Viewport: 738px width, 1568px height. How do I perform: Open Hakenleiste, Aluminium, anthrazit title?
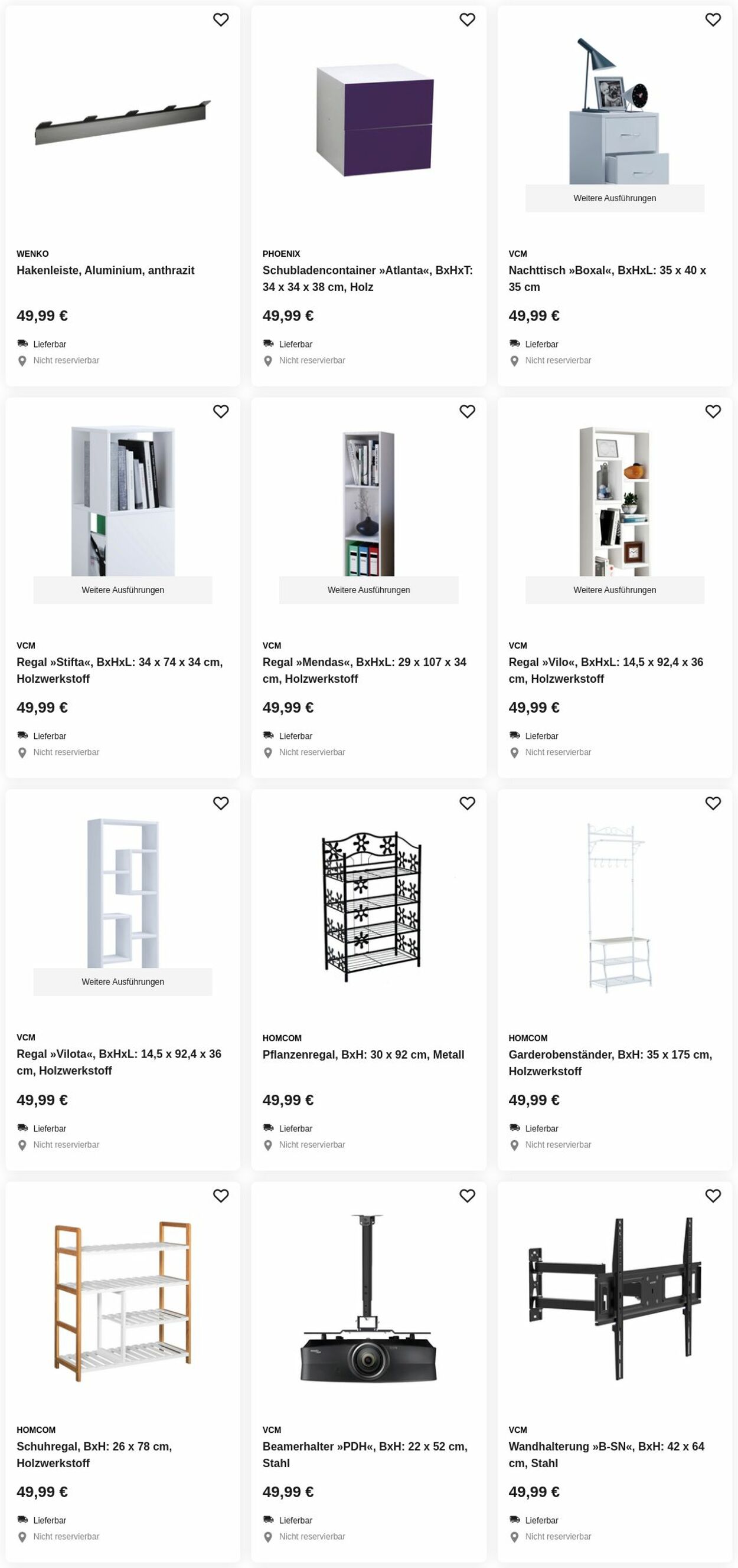click(105, 270)
